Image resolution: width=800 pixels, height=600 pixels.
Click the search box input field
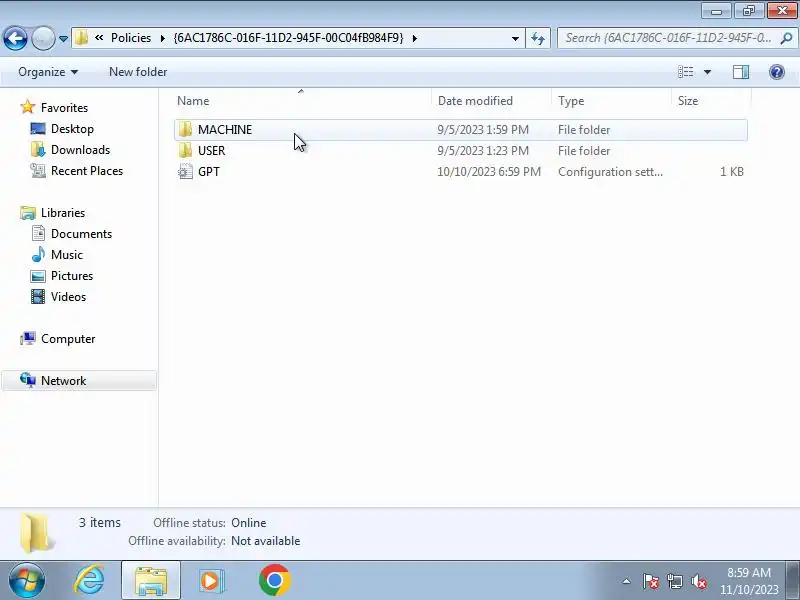click(x=668, y=38)
